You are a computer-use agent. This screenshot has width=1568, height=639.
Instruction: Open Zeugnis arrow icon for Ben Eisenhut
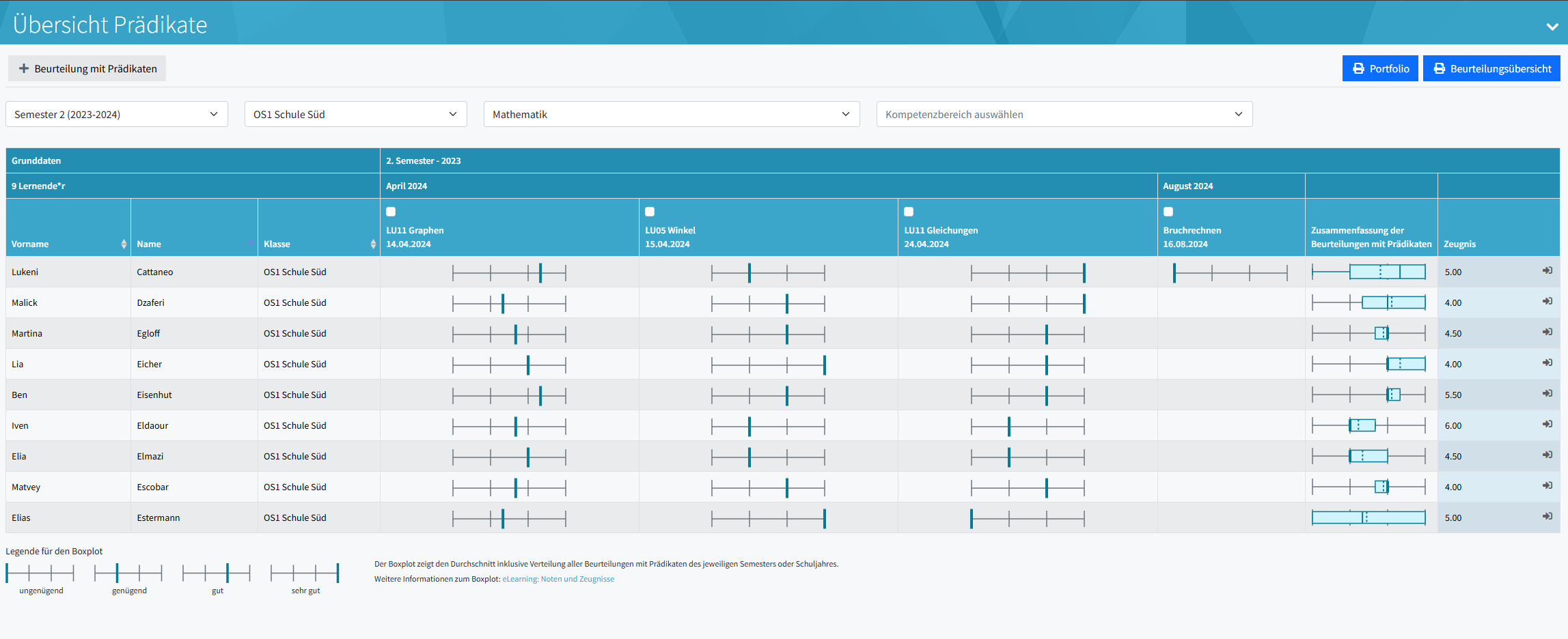pos(1547,394)
